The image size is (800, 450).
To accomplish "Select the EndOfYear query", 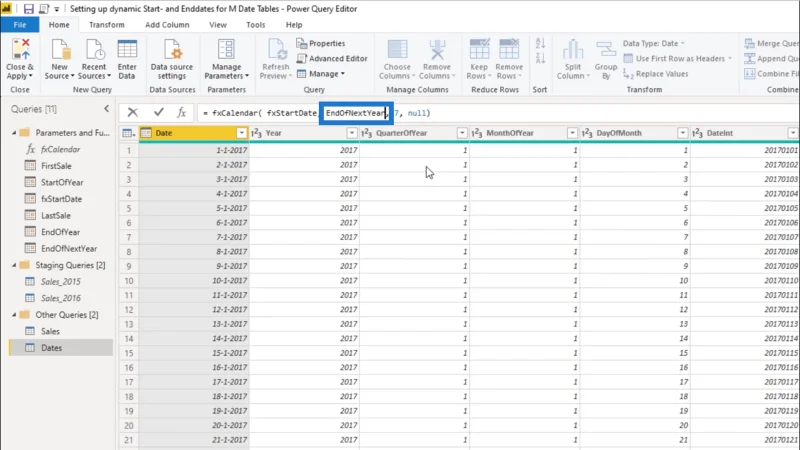I will coord(60,232).
